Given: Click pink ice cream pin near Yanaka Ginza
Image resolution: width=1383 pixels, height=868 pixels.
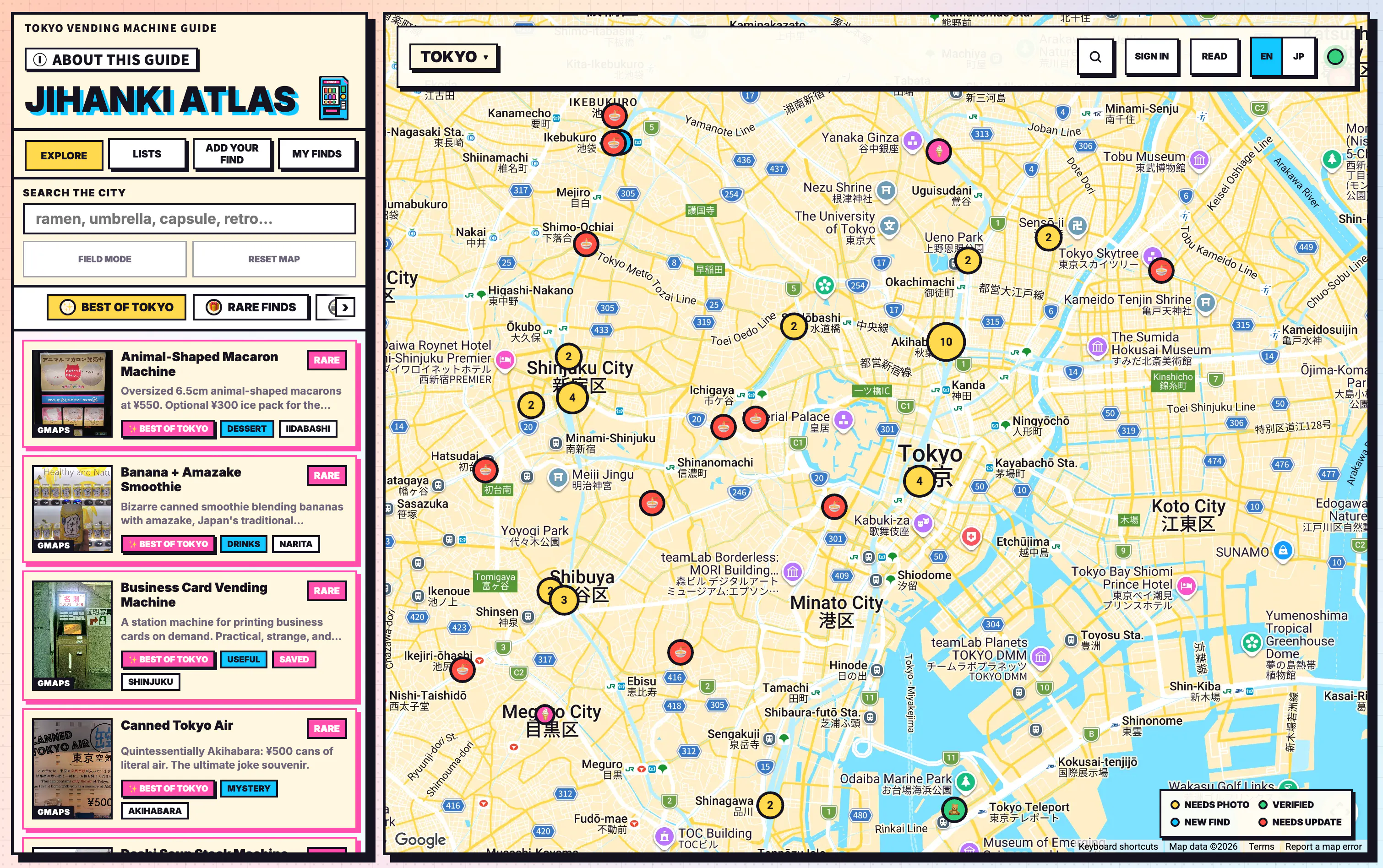Looking at the screenshot, I should (x=939, y=152).
